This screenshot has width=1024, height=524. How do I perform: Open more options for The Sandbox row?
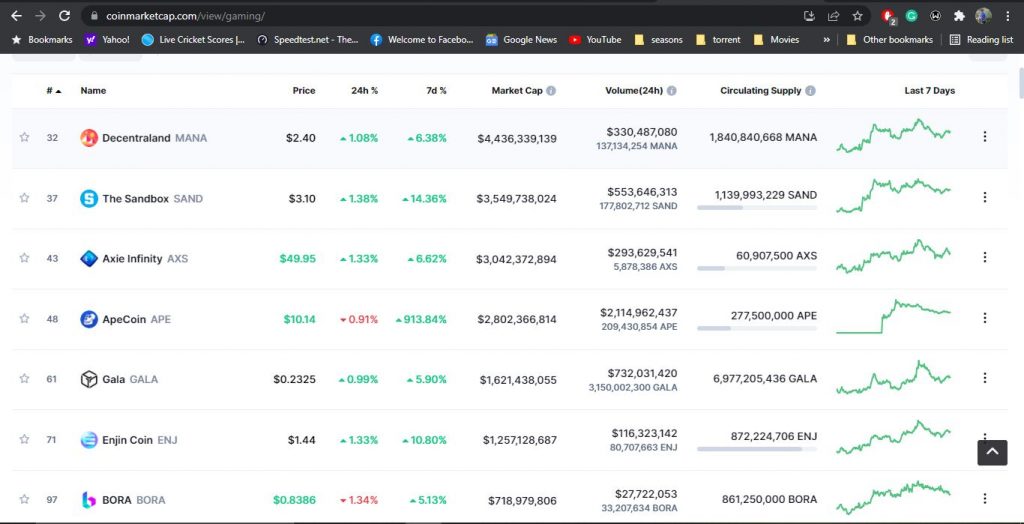pos(985,197)
